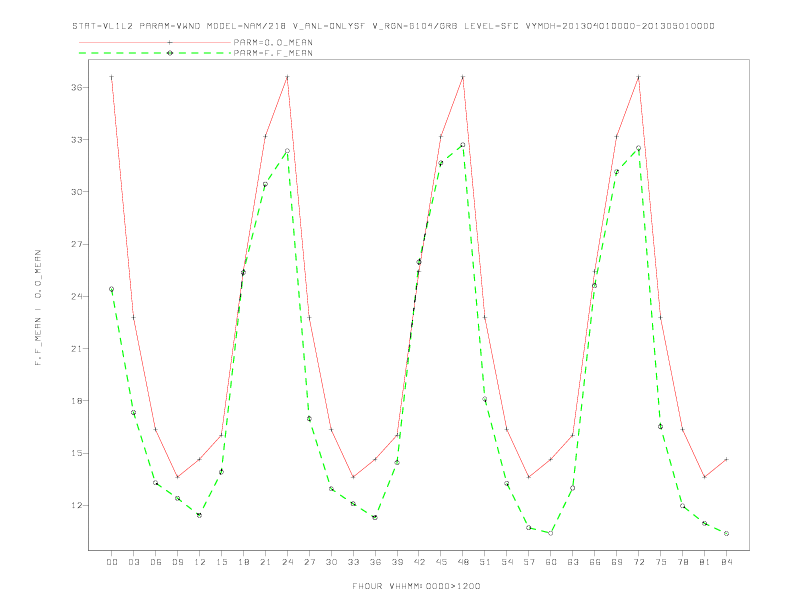Click the x-axis tick label 24
This screenshot has width=792, height=612.
(287, 562)
